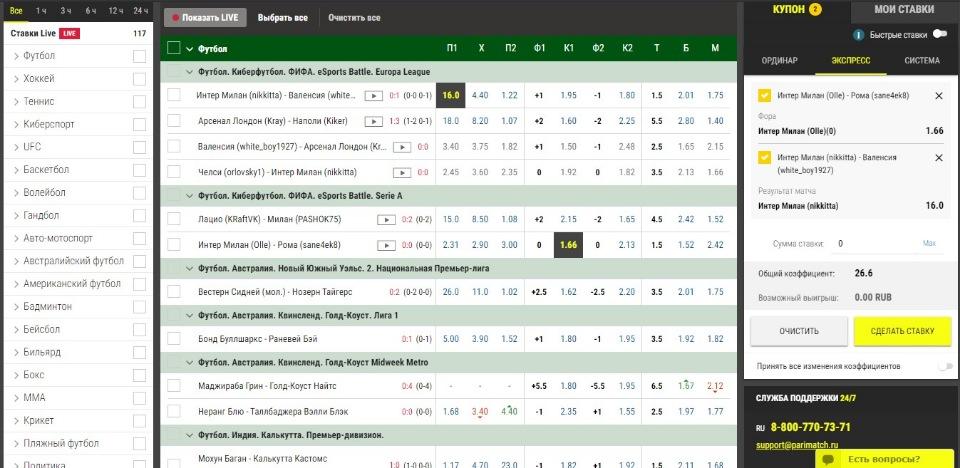Open live video for Интер Милан (Olle) - Рома

coord(386,245)
